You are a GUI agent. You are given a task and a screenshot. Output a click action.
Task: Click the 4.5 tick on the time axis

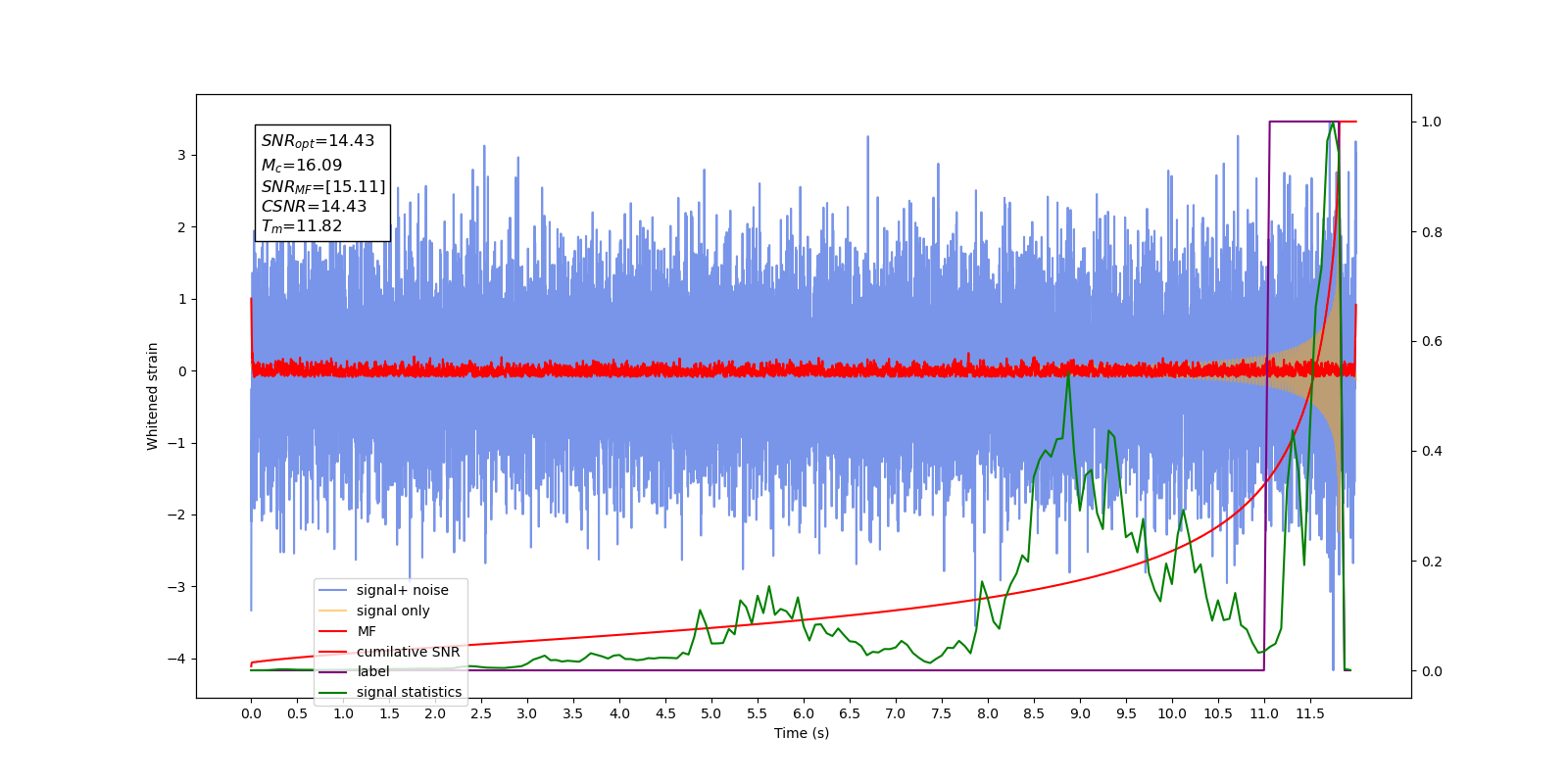click(665, 713)
